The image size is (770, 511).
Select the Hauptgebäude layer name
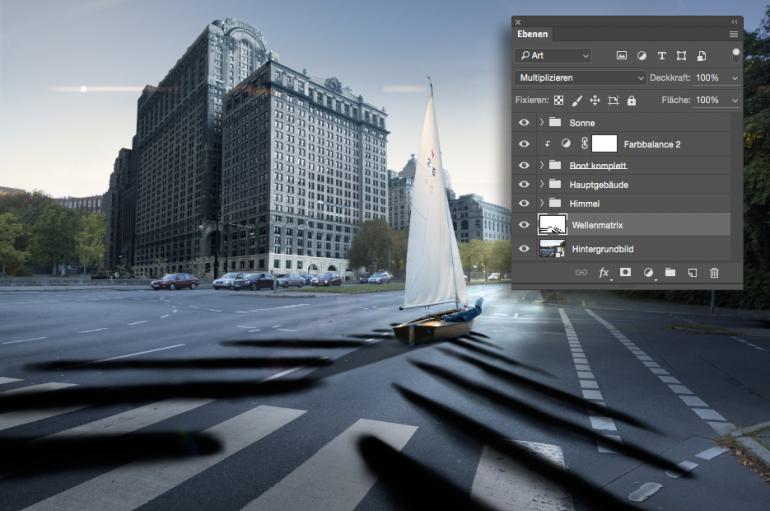599,185
